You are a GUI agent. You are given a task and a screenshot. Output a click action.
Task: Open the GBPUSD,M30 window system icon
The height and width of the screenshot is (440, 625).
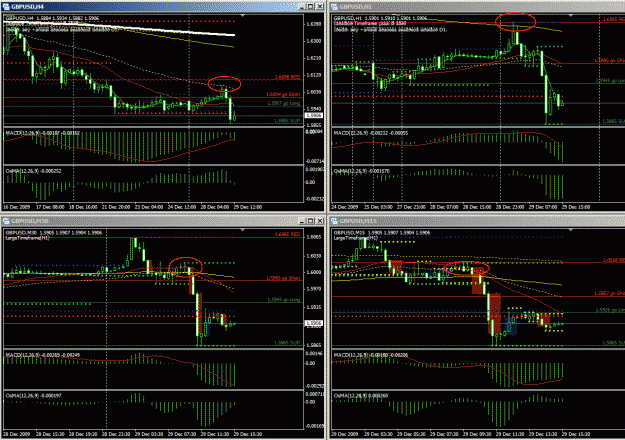(x=6, y=221)
